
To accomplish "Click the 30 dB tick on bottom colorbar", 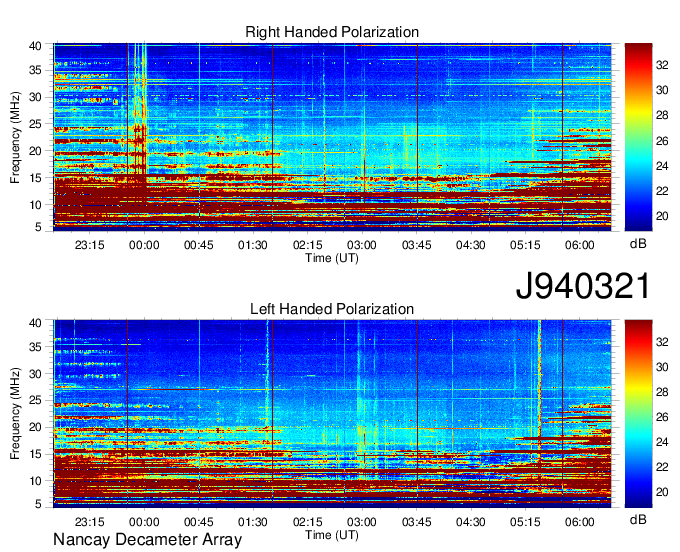I will 662,367.
